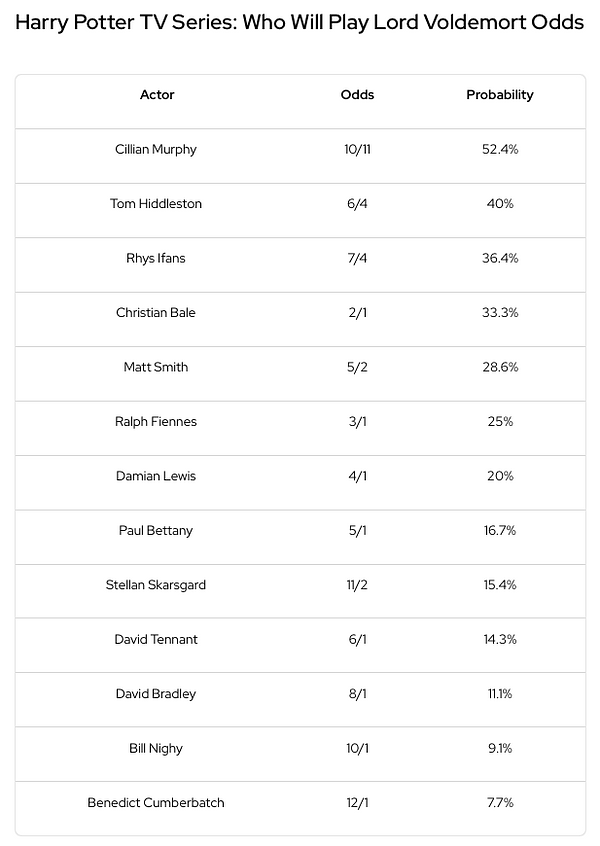The height and width of the screenshot is (846, 600).
Task: Click Stellan Skarsgard's 11/2 odds value
Action: (357, 585)
